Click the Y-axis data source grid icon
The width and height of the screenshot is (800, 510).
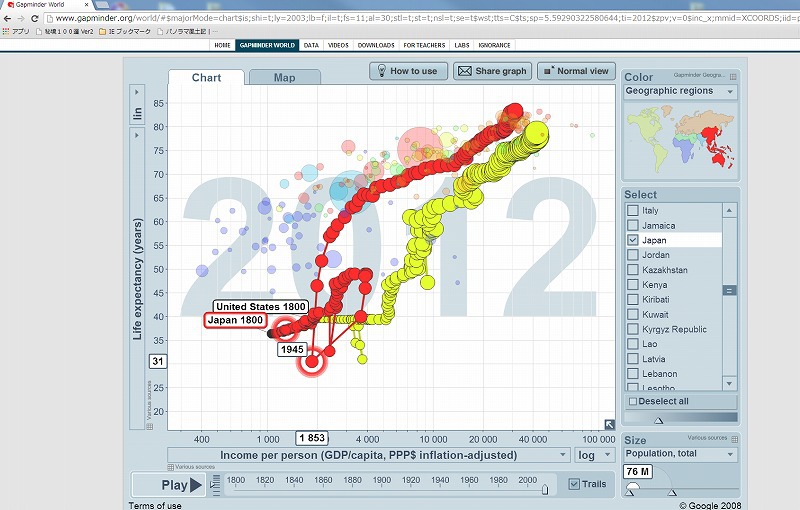tap(149, 426)
